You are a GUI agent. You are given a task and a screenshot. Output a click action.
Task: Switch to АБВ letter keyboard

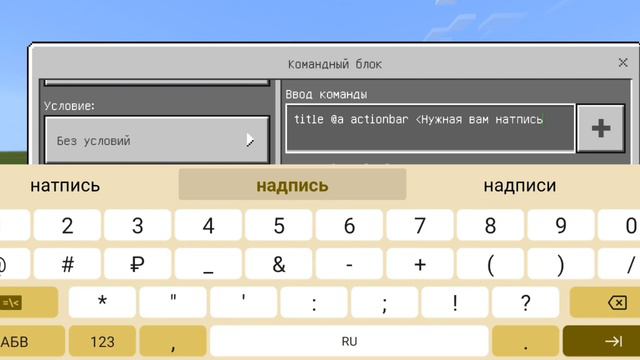coord(32,341)
